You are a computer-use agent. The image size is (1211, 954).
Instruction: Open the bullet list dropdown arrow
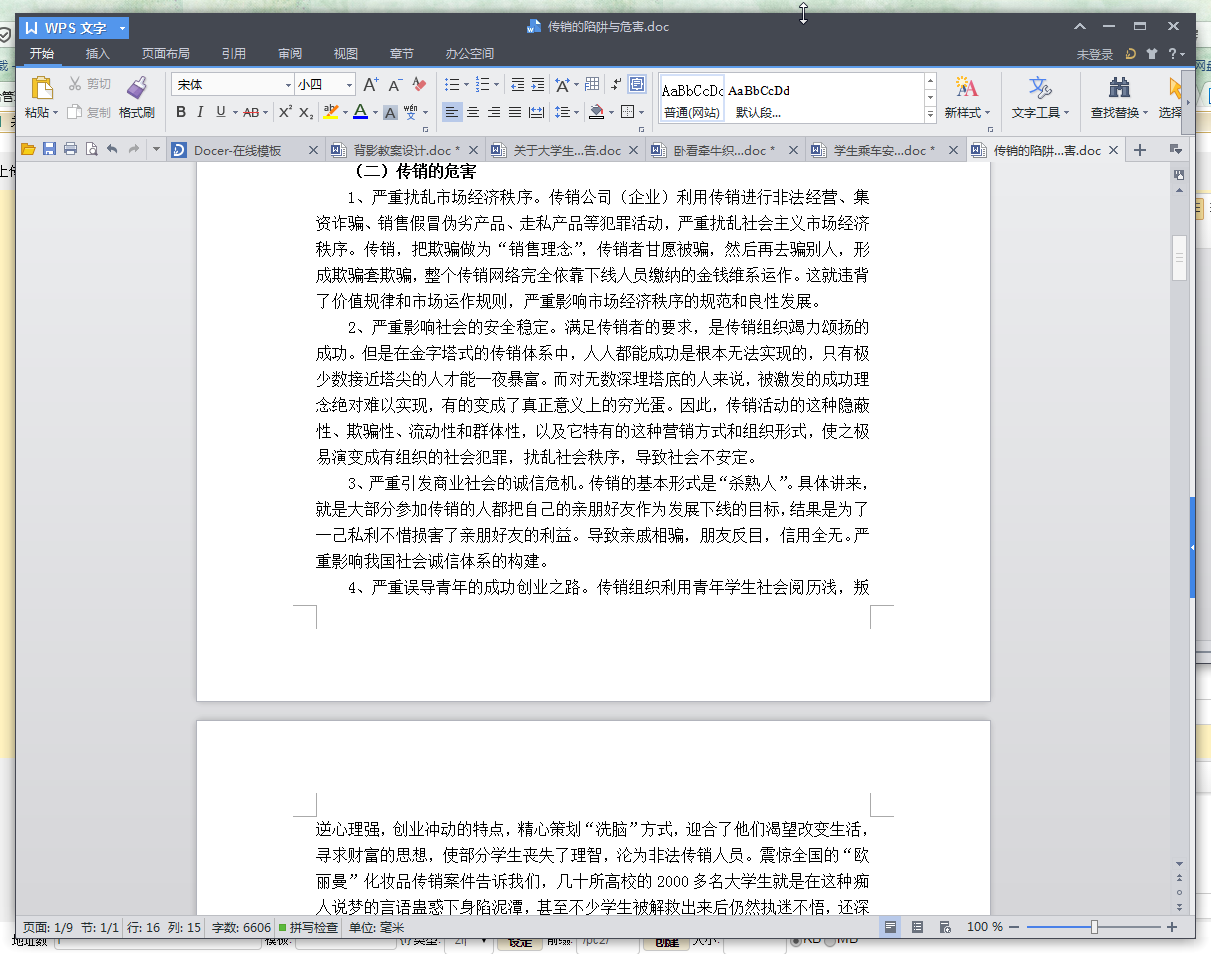[467, 85]
